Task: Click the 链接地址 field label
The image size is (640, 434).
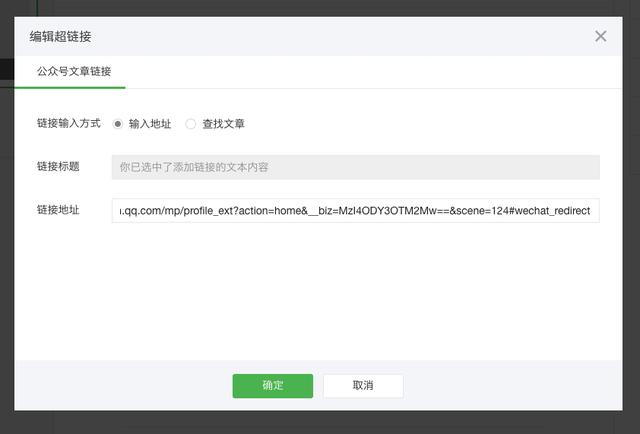Action: coord(58,210)
